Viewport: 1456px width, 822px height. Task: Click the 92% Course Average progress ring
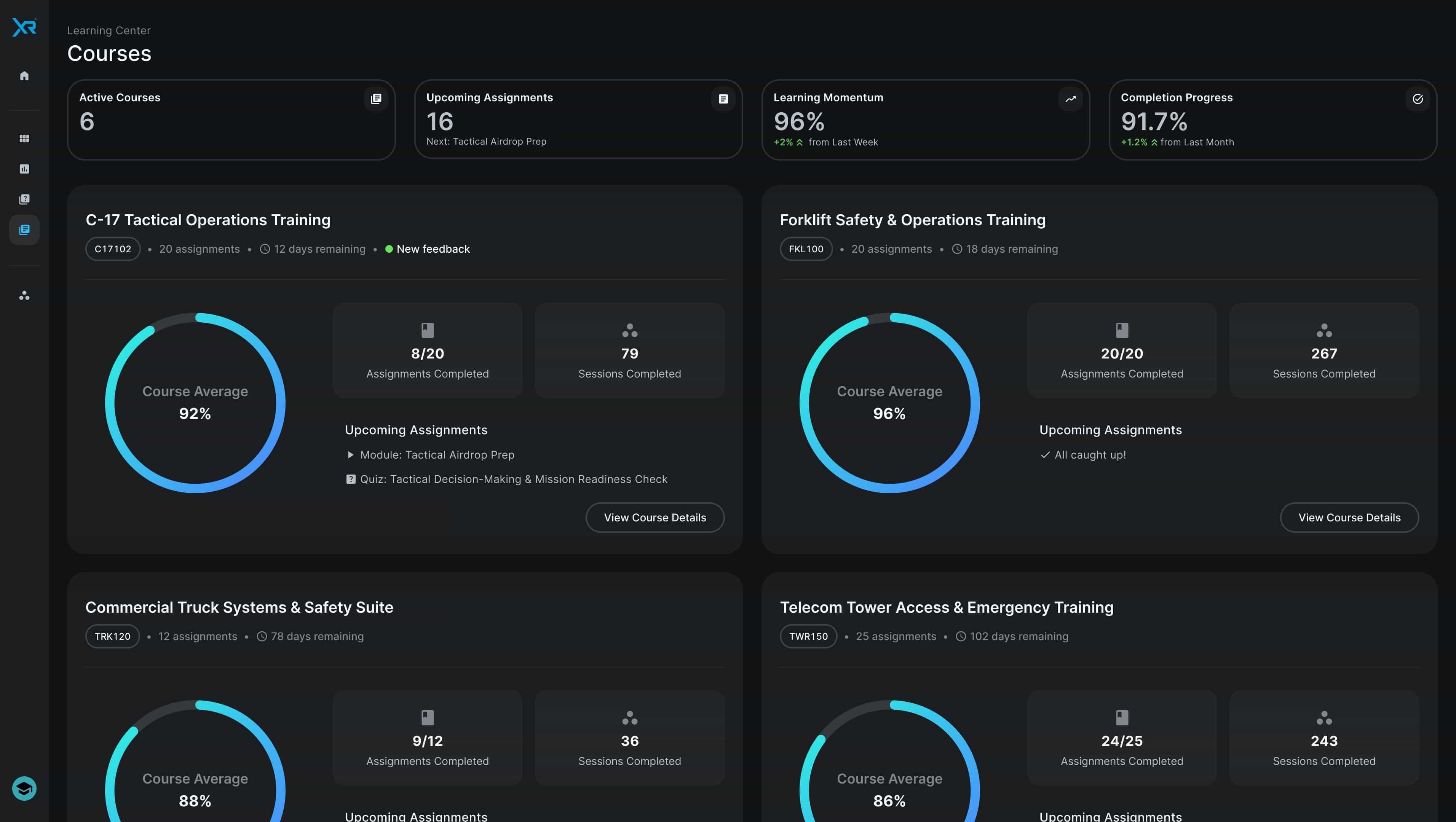click(195, 403)
